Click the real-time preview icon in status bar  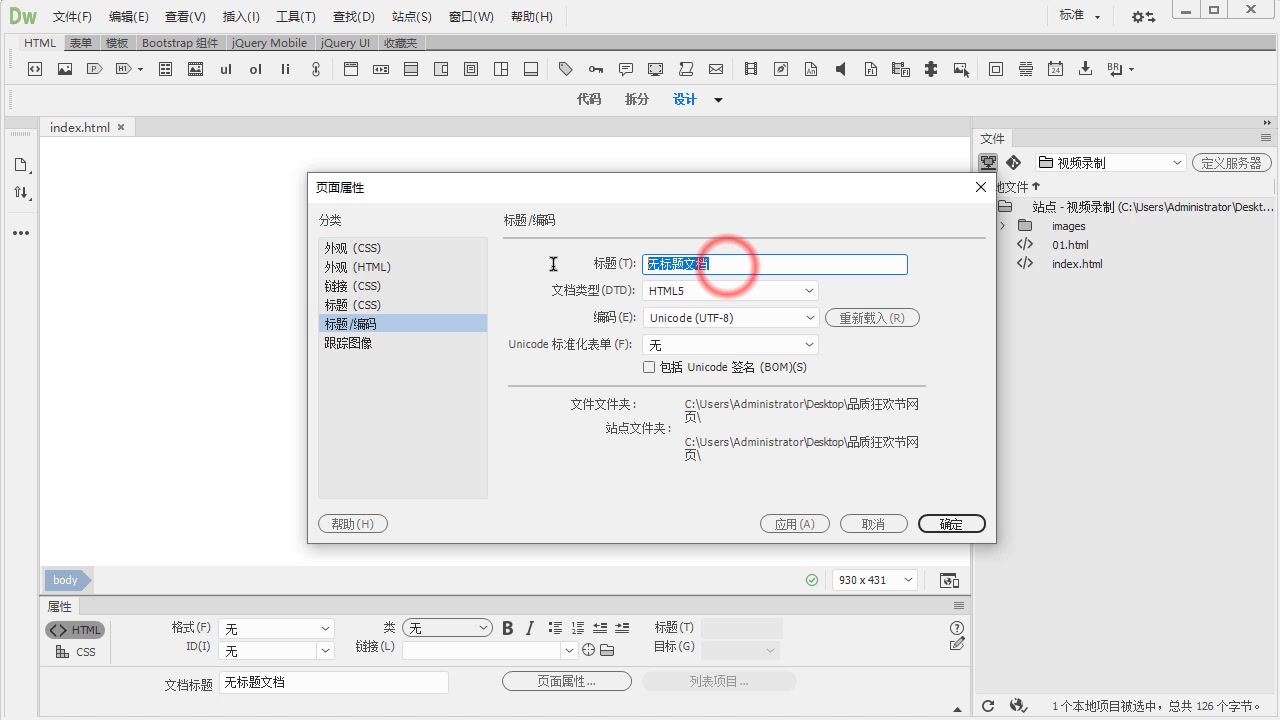pyautogui.click(x=949, y=580)
